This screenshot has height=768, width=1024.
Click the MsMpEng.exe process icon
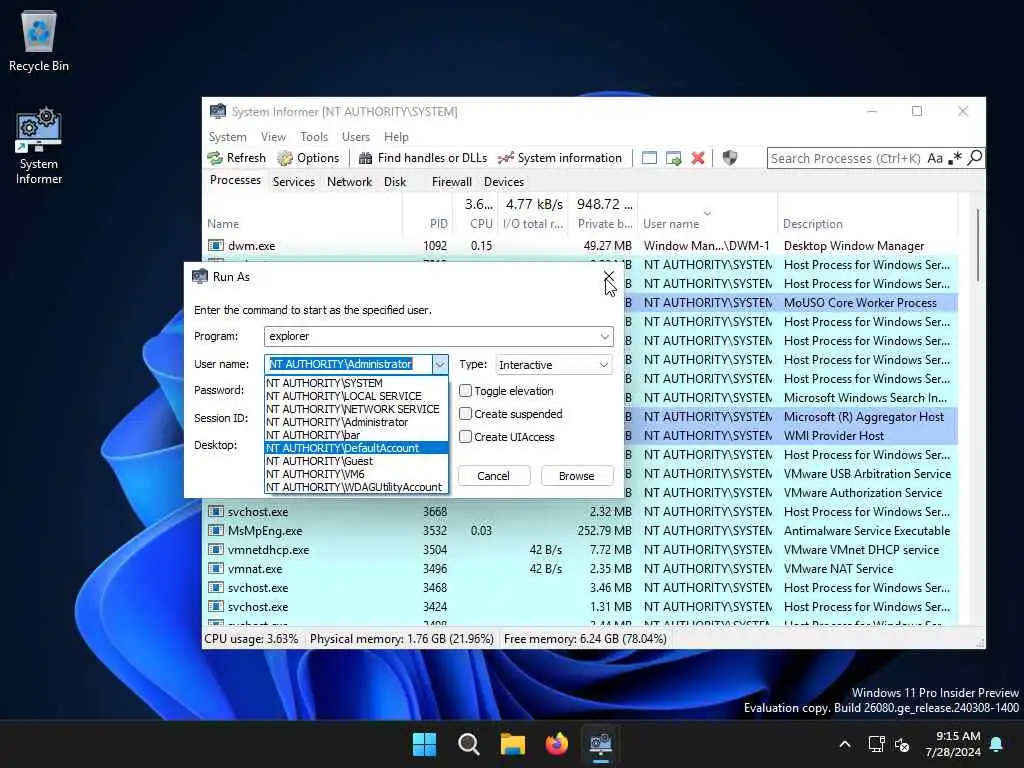(216, 530)
